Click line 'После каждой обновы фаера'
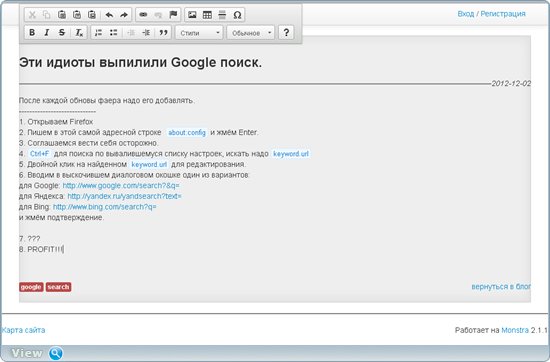550x362 pixels. pos(107,100)
